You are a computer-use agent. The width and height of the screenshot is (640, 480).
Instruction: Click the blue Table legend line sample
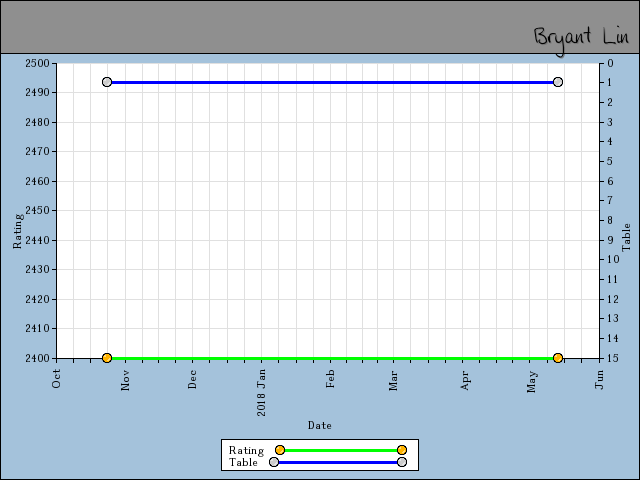338,462
